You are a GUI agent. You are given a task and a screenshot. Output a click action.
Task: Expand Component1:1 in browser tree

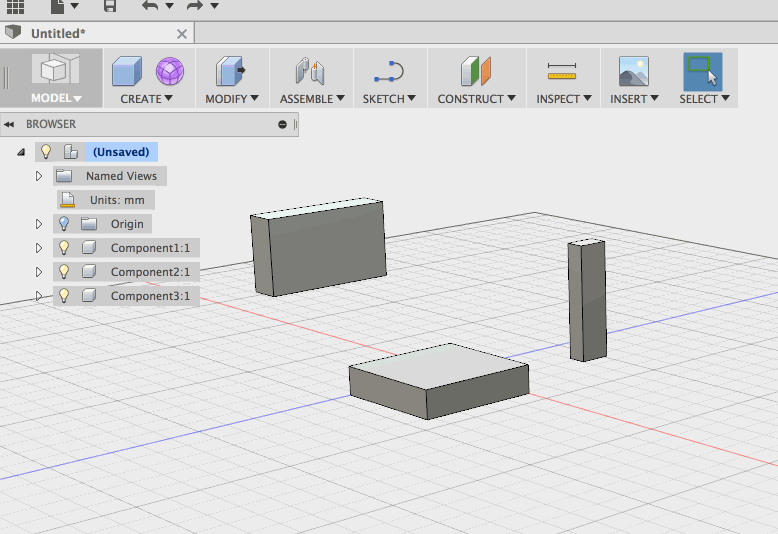(39, 248)
